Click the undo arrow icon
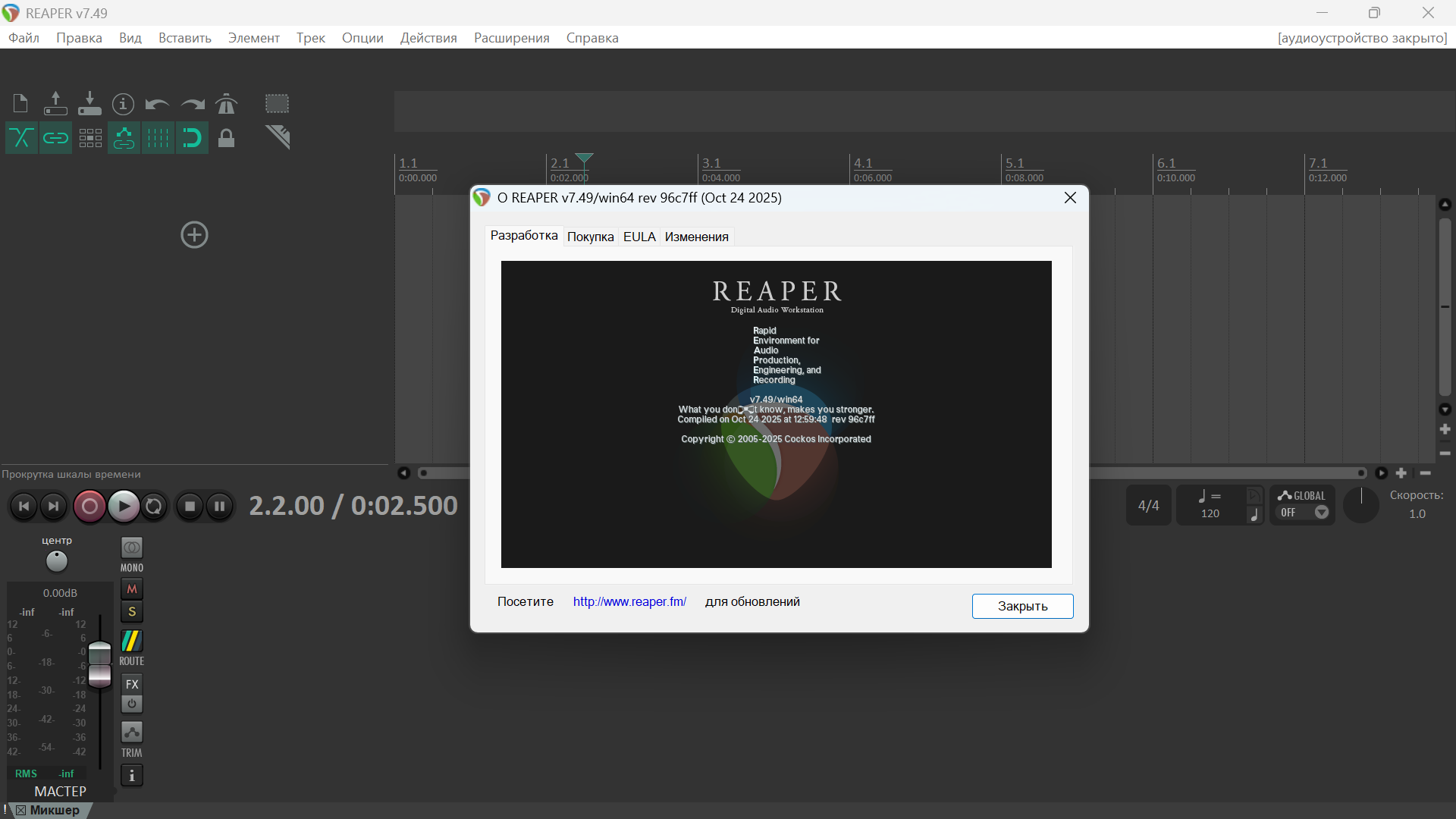Screen dimensions: 1456x819 click(x=157, y=103)
